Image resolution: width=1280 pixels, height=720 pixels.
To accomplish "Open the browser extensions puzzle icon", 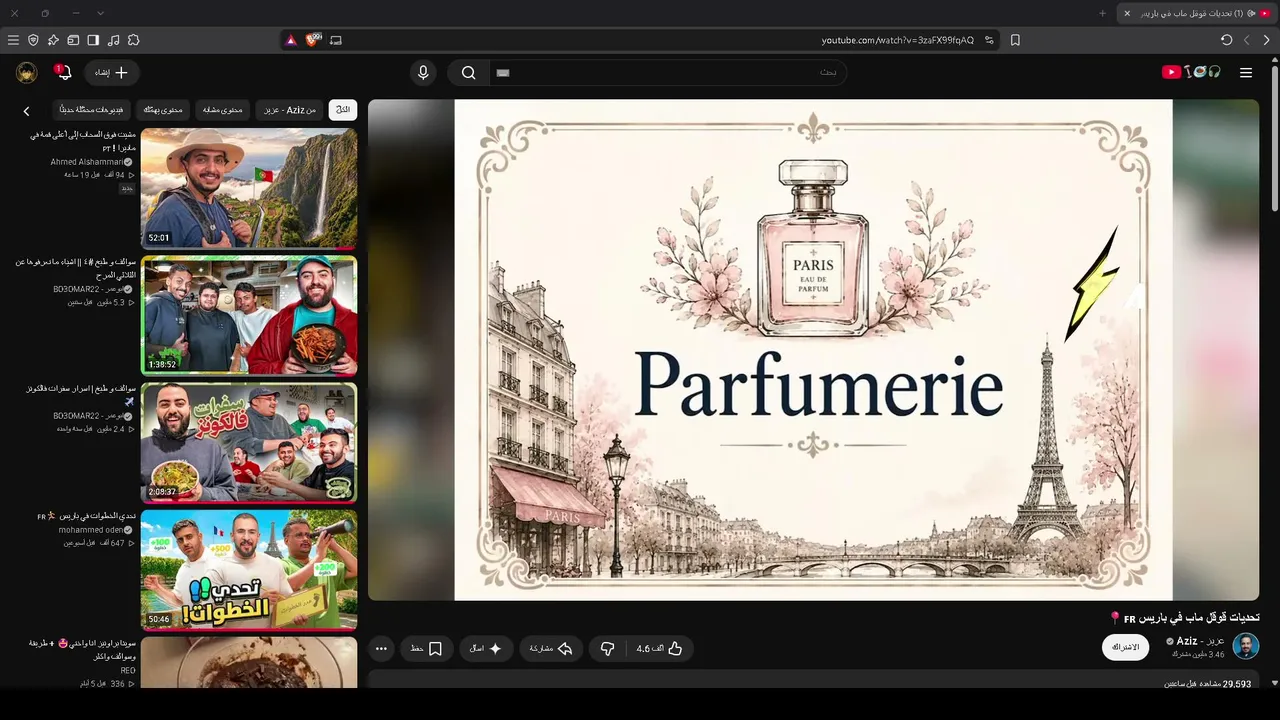I will point(133,40).
